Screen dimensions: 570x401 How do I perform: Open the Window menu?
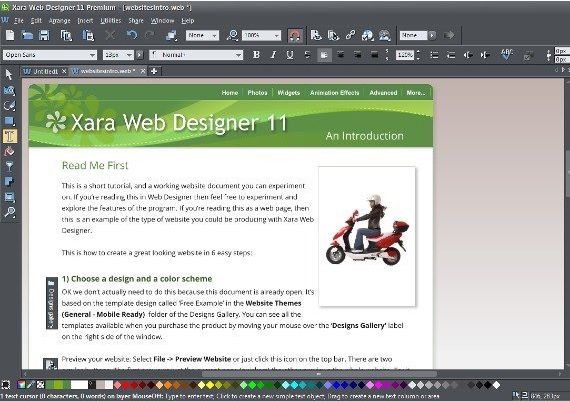point(162,21)
